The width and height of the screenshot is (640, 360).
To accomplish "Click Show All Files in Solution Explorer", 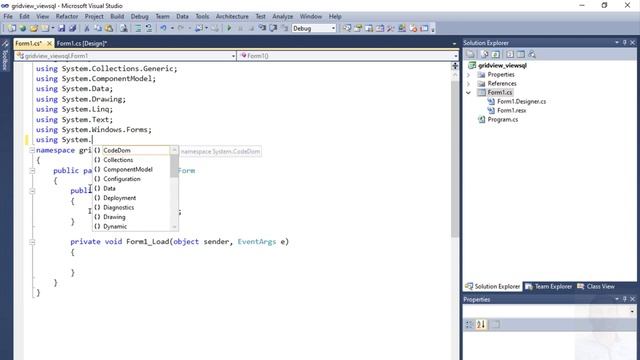I will [484, 54].
